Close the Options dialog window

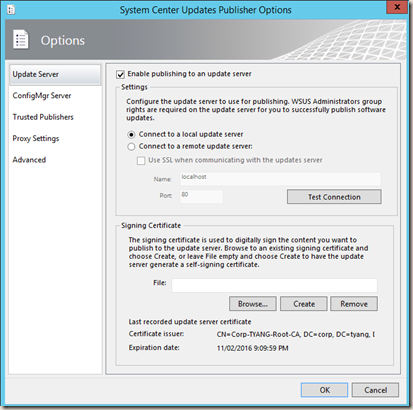click(397, 7)
